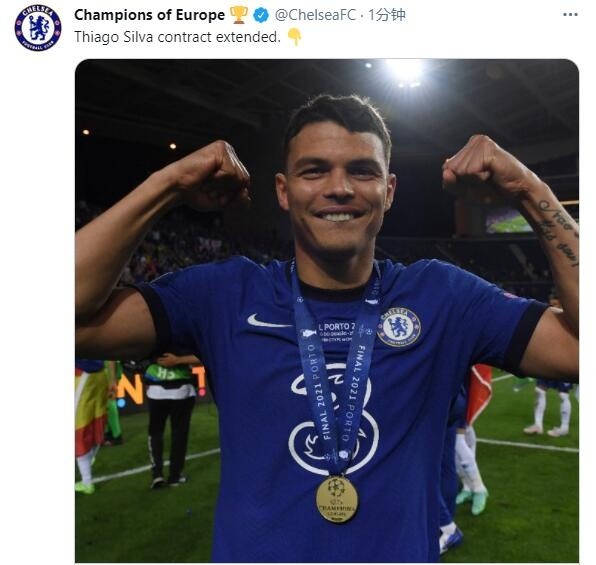Click the blue verified badge icon
This screenshot has width=596, height=565.
[261, 15]
